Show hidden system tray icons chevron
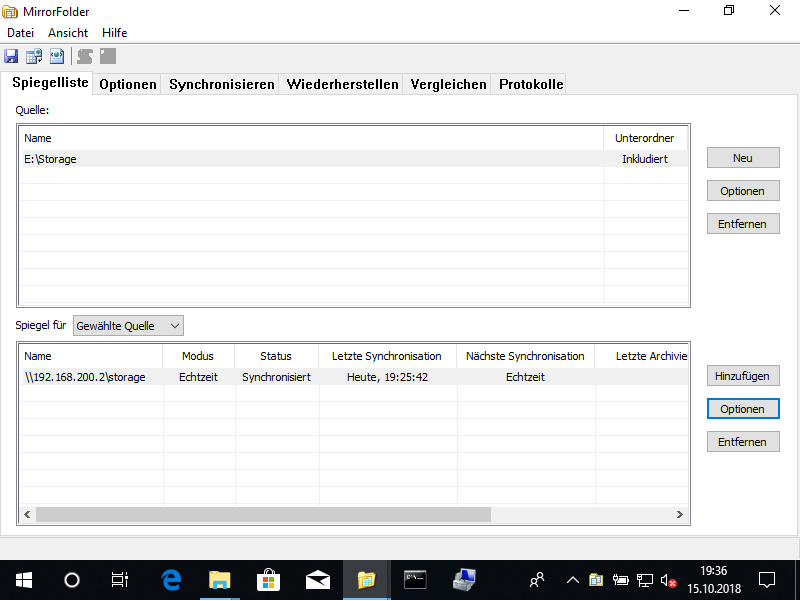Viewport: 800px width, 600px height. coord(573,579)
